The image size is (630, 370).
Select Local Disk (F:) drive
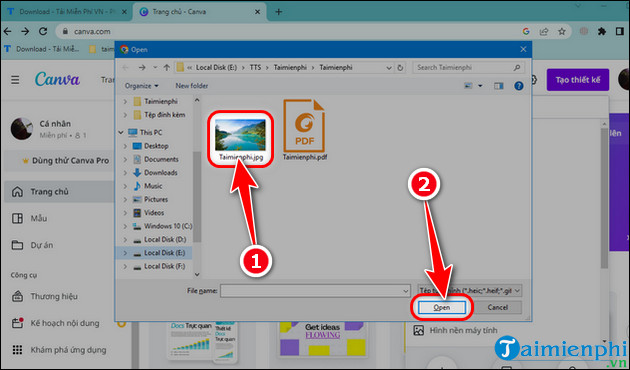coord(165,266)
